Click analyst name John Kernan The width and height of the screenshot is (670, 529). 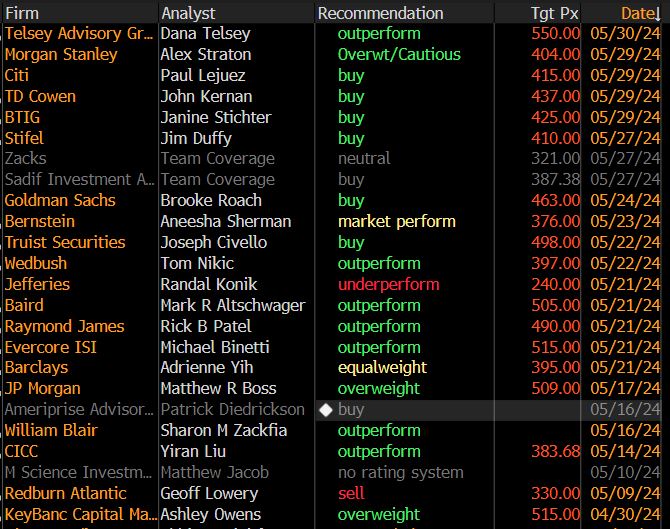point(206,96)
